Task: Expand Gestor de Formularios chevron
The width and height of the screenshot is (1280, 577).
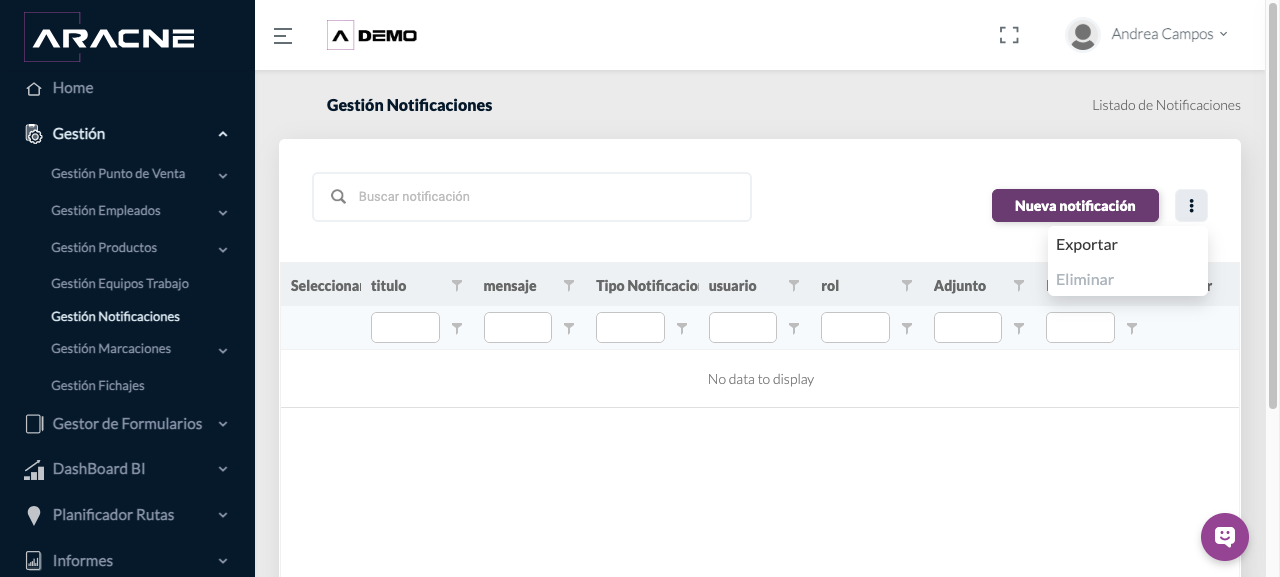Action: (222, 424)
